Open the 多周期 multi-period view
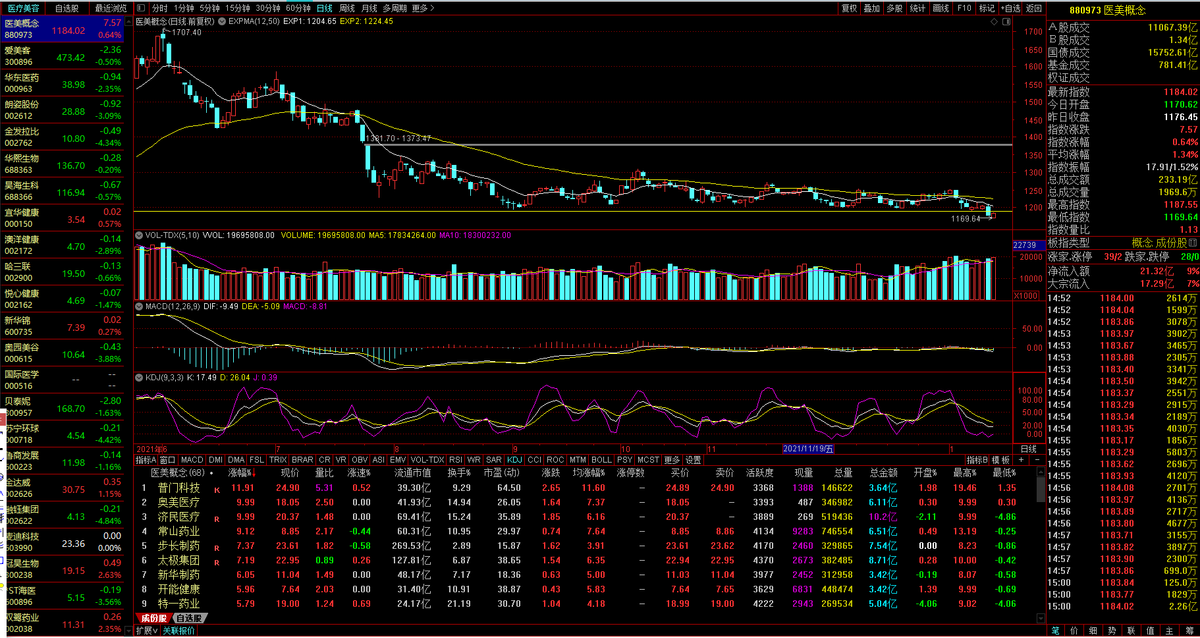Screen dimensions: 1200x638 pos(396,8)
